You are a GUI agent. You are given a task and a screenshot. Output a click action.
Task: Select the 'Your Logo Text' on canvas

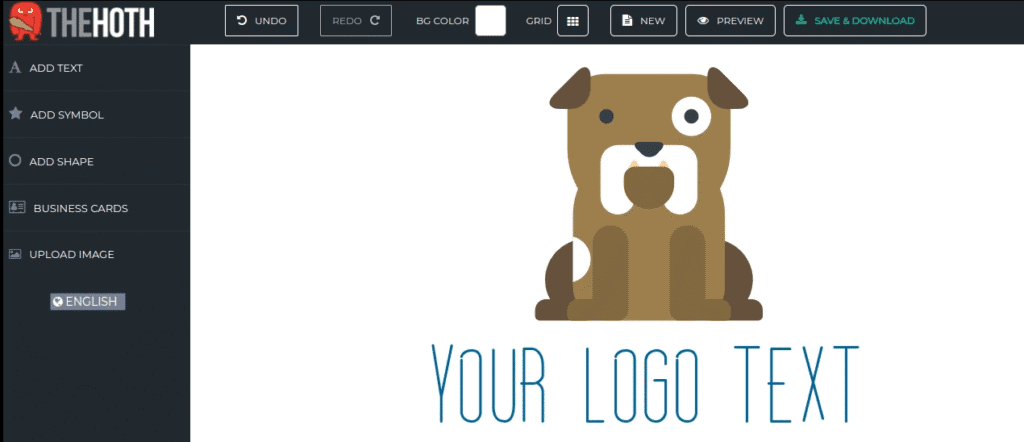645,385
